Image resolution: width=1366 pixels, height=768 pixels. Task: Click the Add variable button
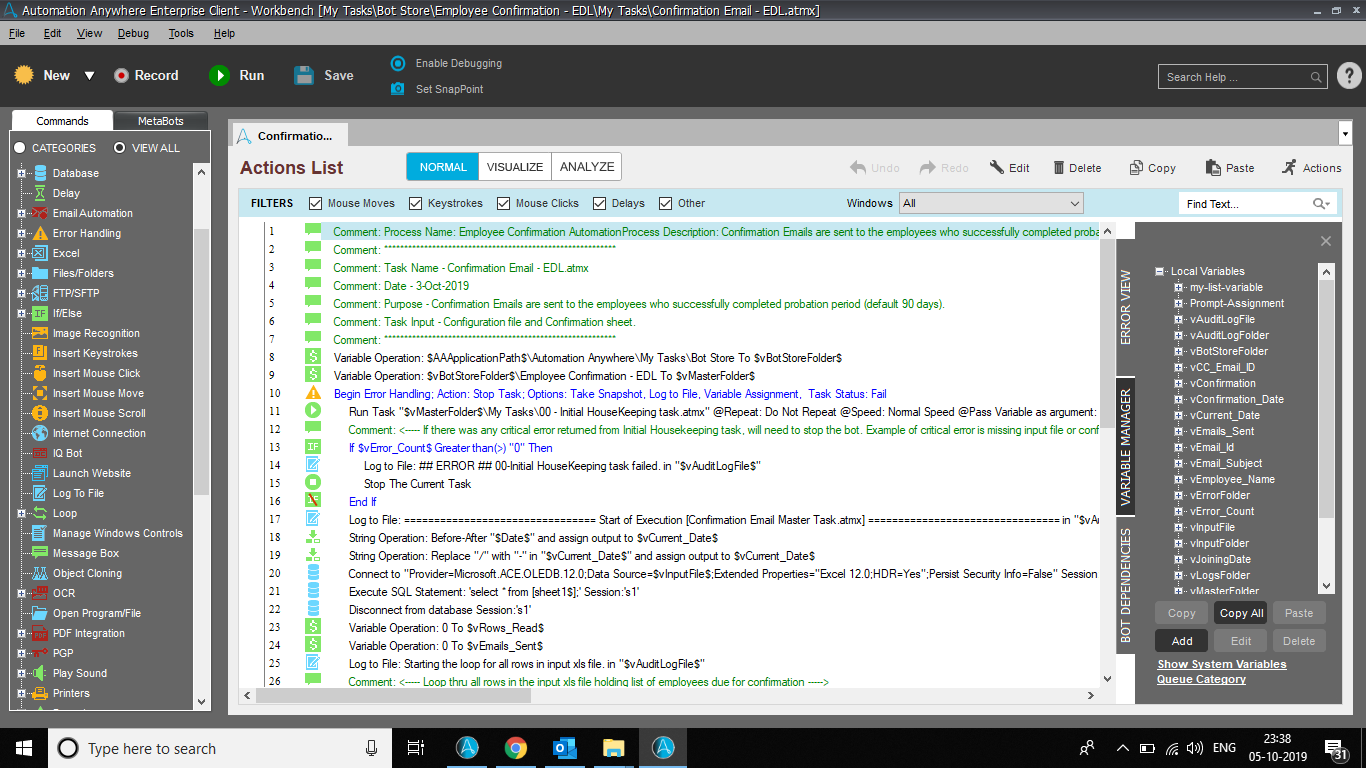coord(1181,641)
